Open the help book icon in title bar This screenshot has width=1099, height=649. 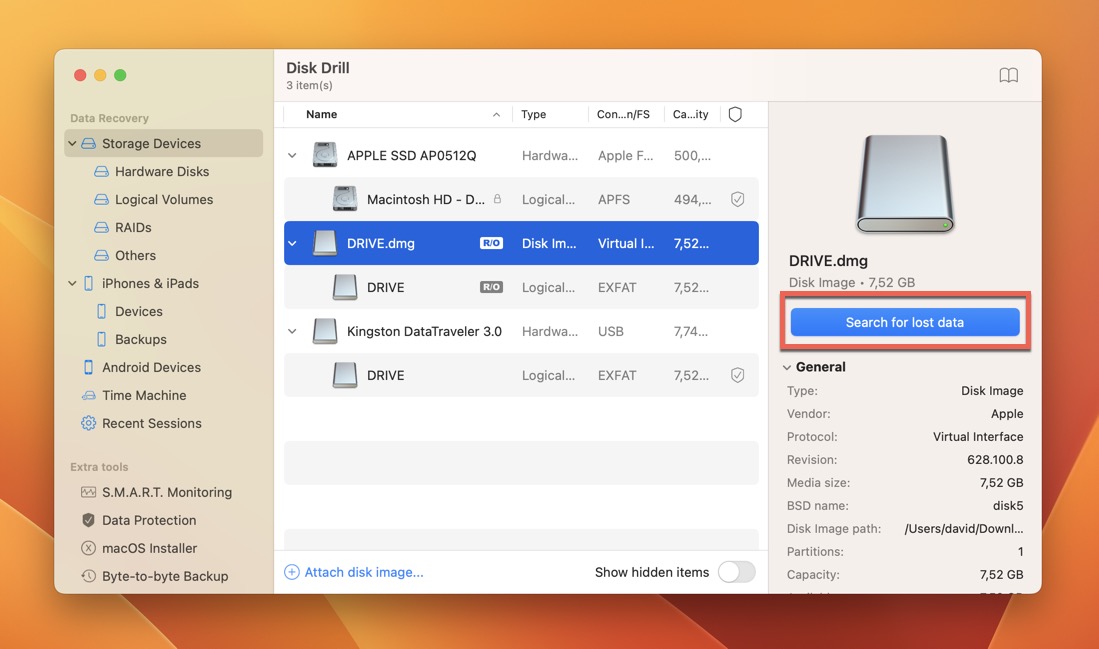tap(1008, 75)
